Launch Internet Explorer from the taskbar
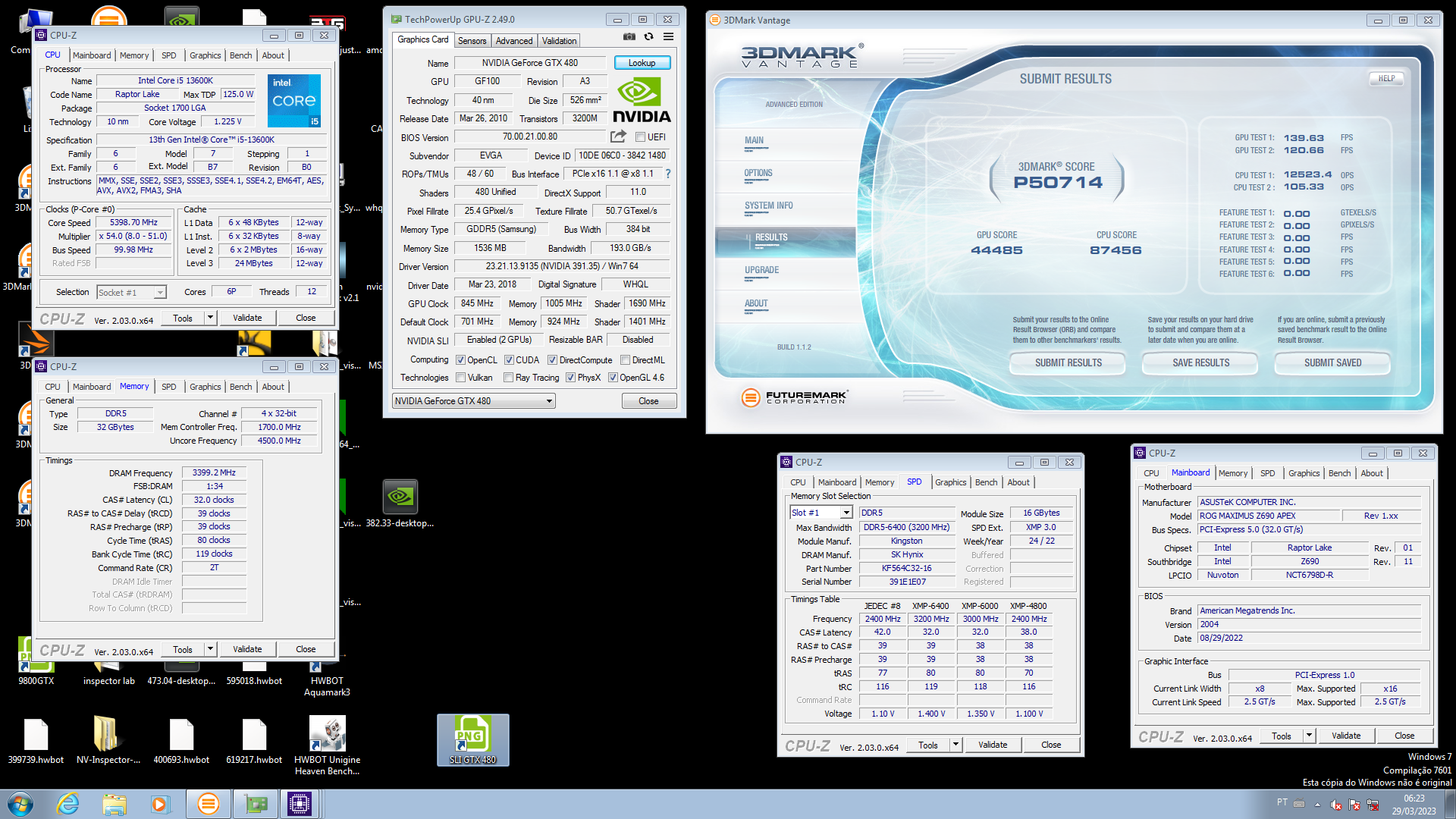 pos(68,804)
